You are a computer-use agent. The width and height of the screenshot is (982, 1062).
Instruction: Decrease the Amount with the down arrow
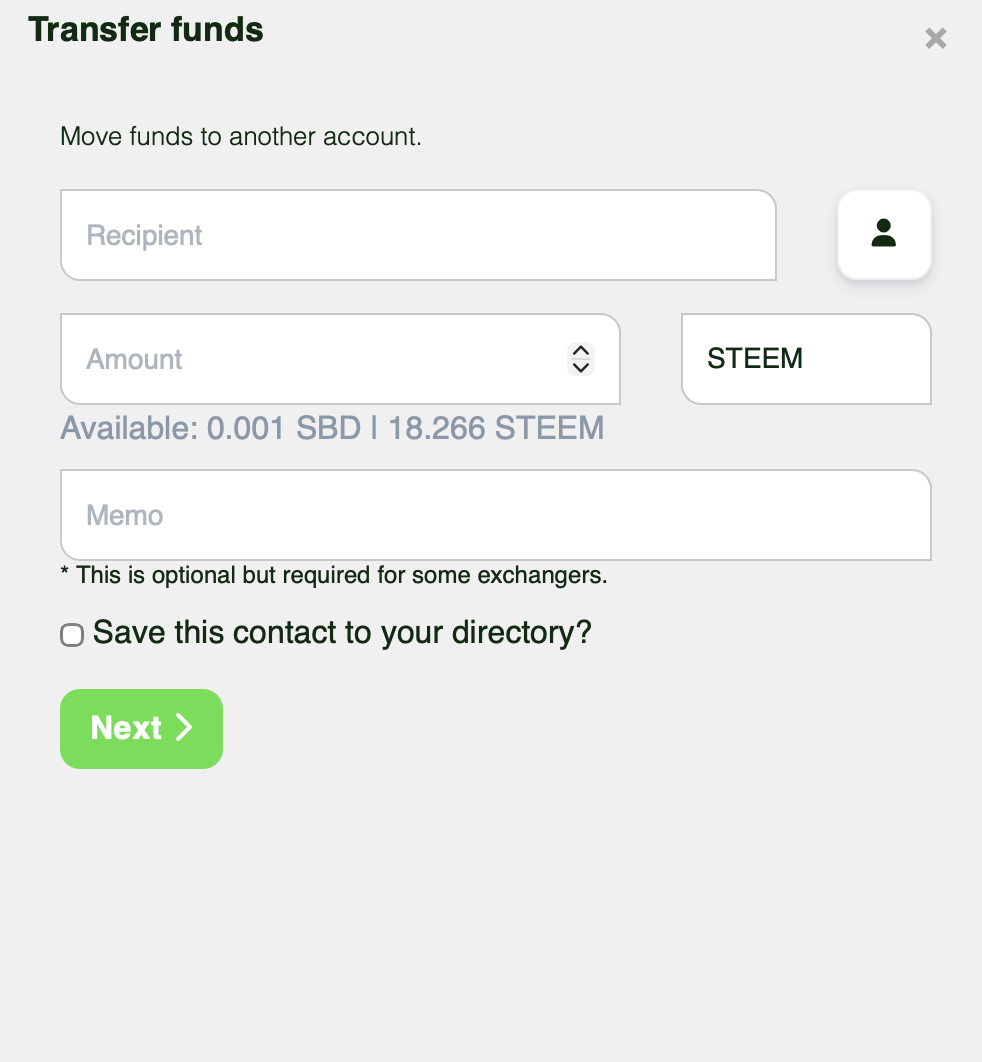[580, 367]
